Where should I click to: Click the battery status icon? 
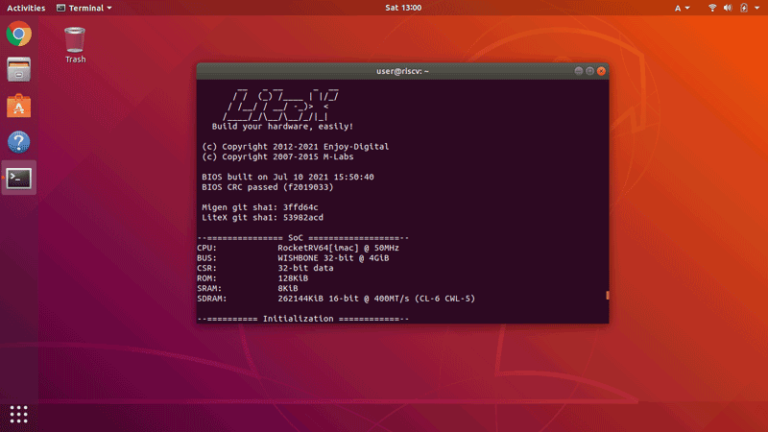coord(743,7)
